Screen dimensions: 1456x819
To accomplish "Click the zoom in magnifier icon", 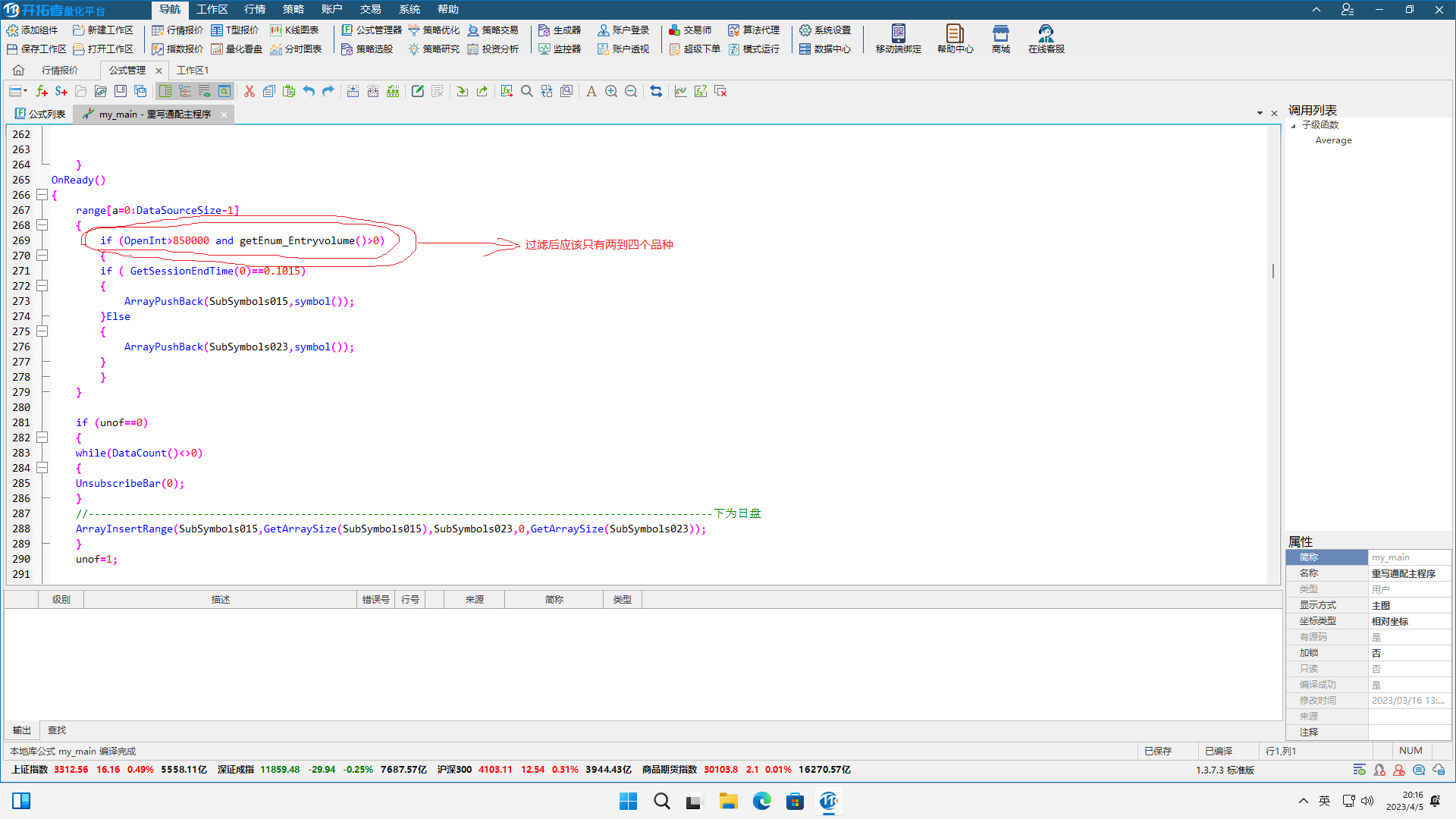I will coord(611,91).
